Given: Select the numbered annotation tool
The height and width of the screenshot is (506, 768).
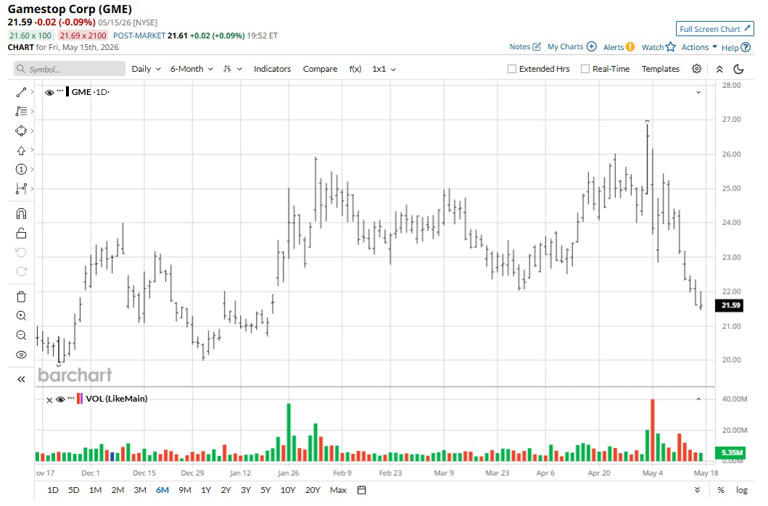Looking at the screenshot, I should point(21,169).
